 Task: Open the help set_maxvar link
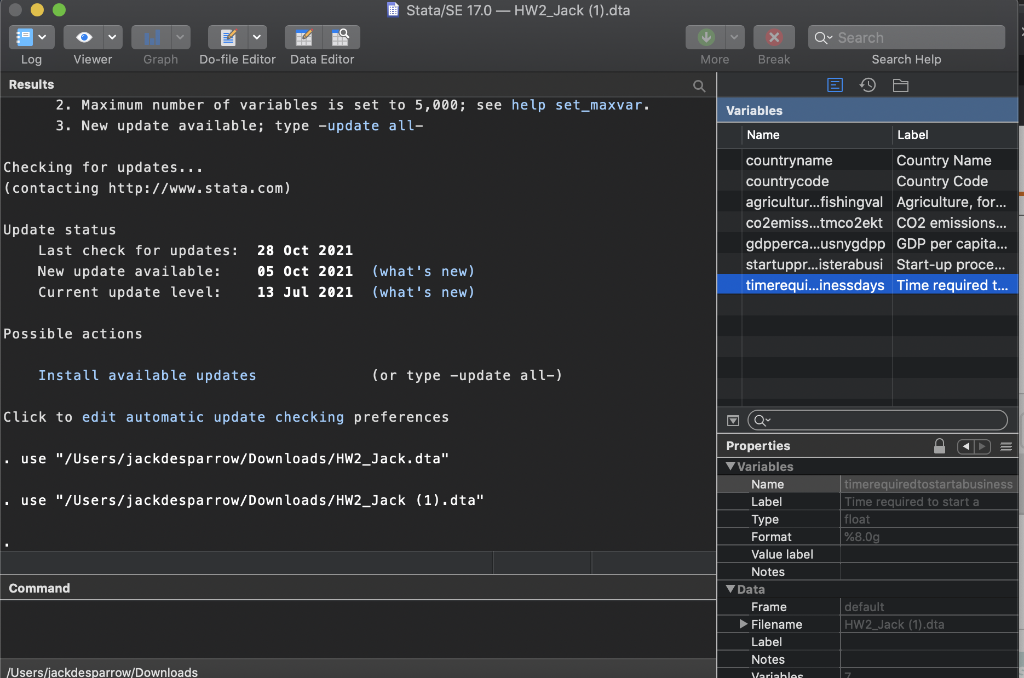tap(577, 105)
